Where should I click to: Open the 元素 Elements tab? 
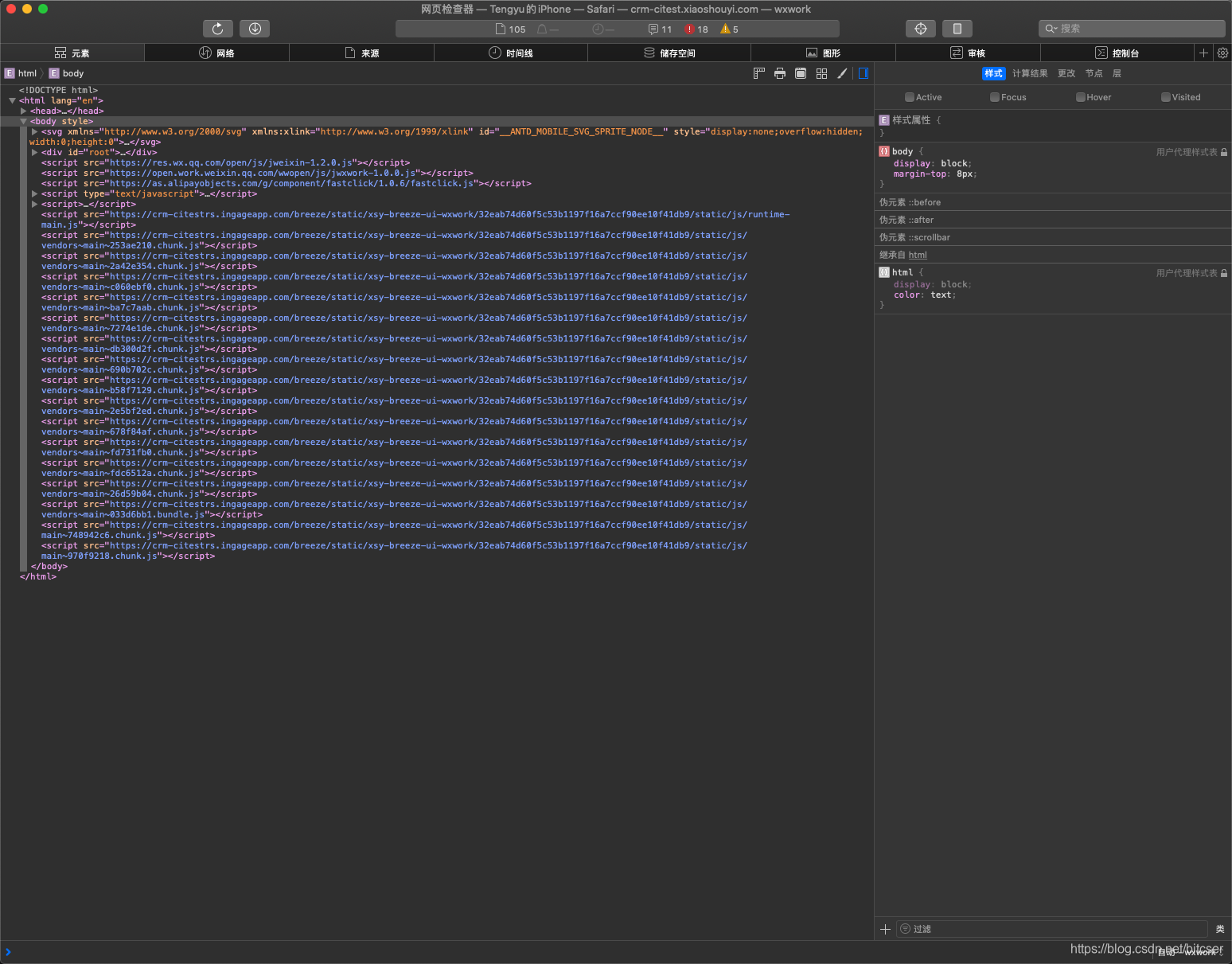point(72,53)
